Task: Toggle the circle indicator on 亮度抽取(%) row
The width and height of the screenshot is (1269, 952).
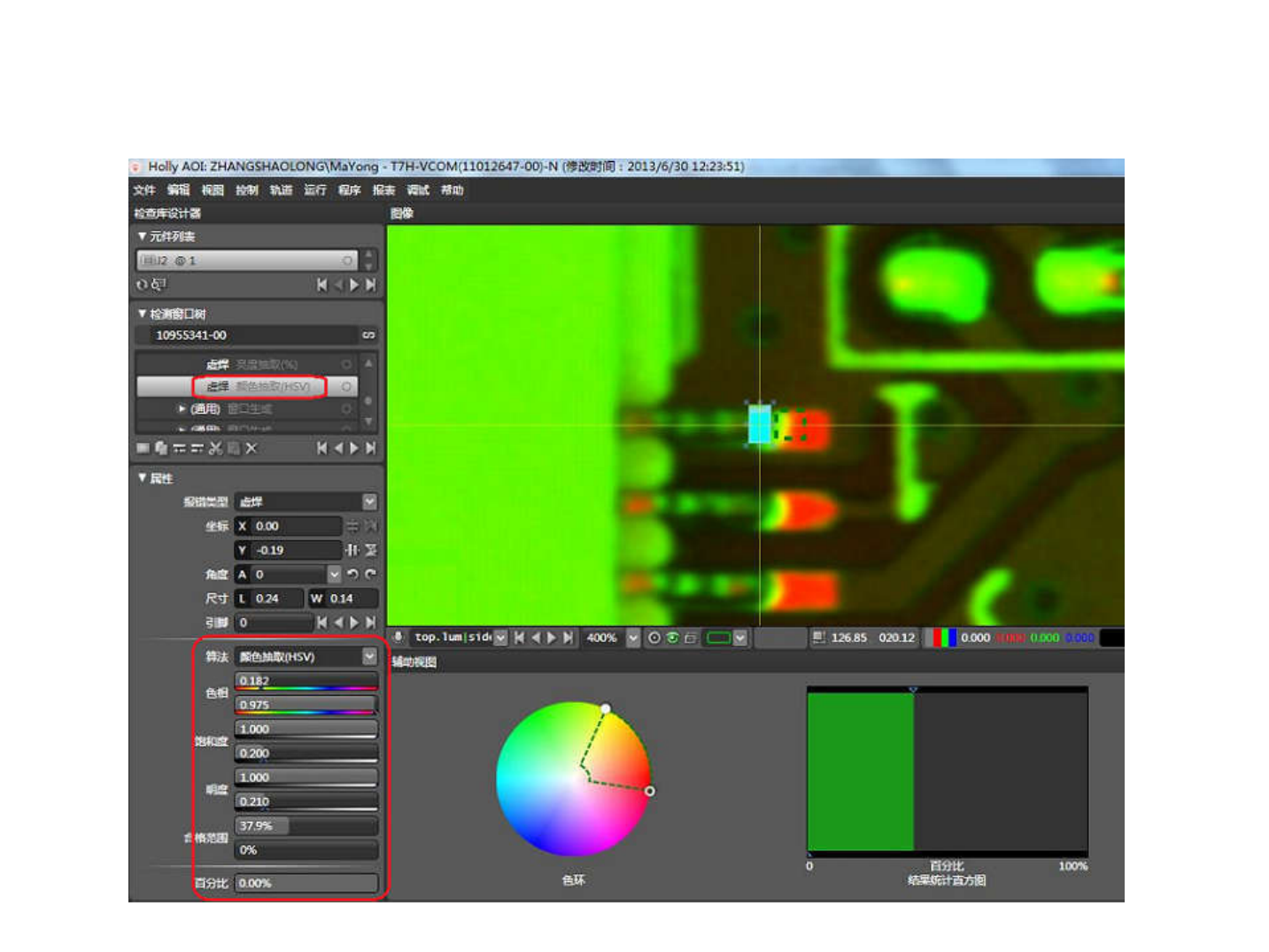Action: [x=346, y=364]
